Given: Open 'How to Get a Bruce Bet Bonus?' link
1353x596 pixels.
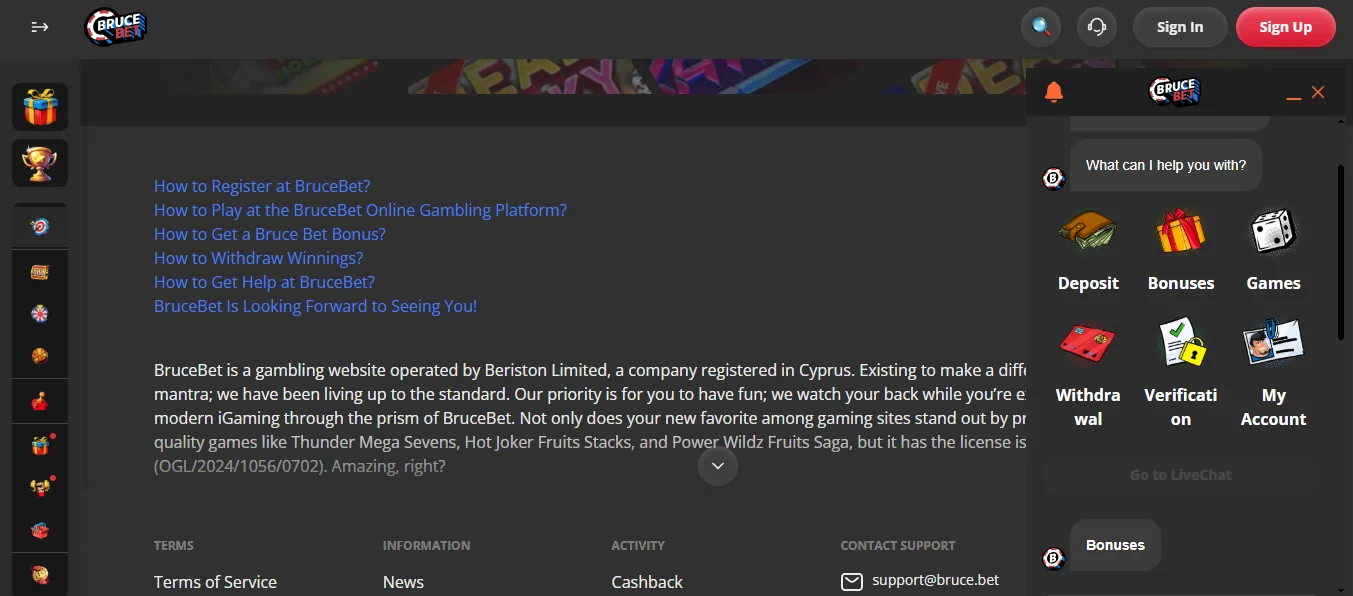Looking at the screenshot, I should [x=270, y=234].
